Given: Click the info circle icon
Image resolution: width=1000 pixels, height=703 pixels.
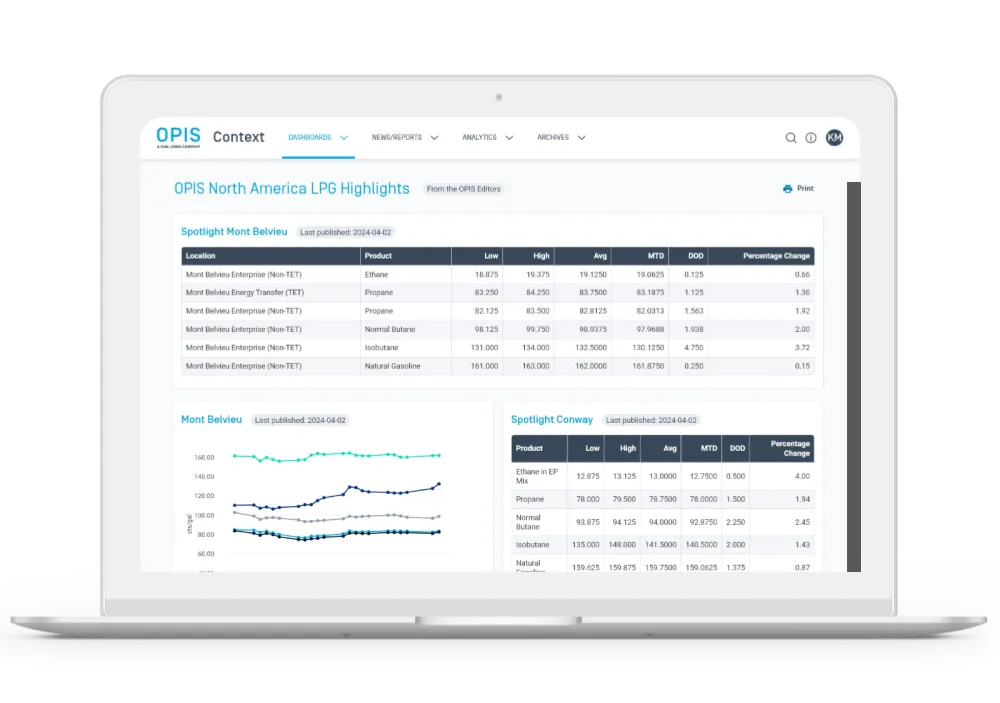Looking at the screenshot, I should point(811,138).
